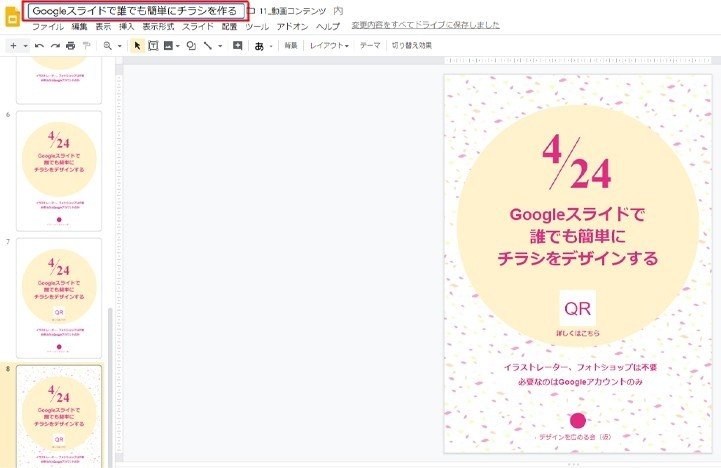Click the move-to-folder icon beside title
The width and height of the screenshot is (721, 468).
(251, 11)
